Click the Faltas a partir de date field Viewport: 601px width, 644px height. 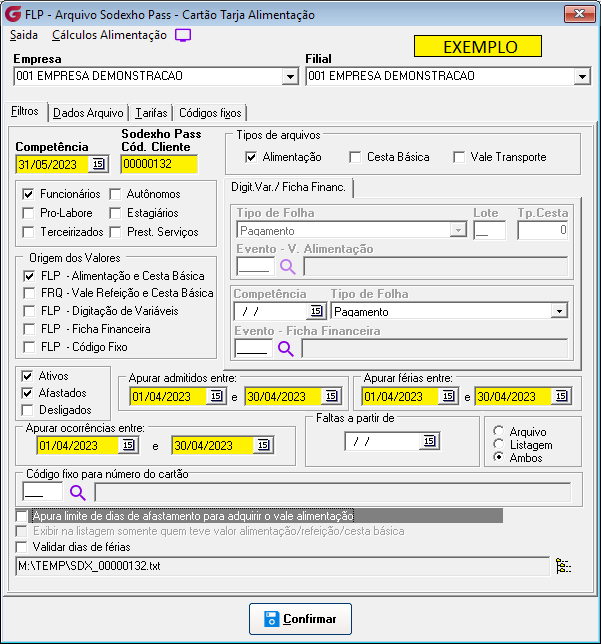383,442
